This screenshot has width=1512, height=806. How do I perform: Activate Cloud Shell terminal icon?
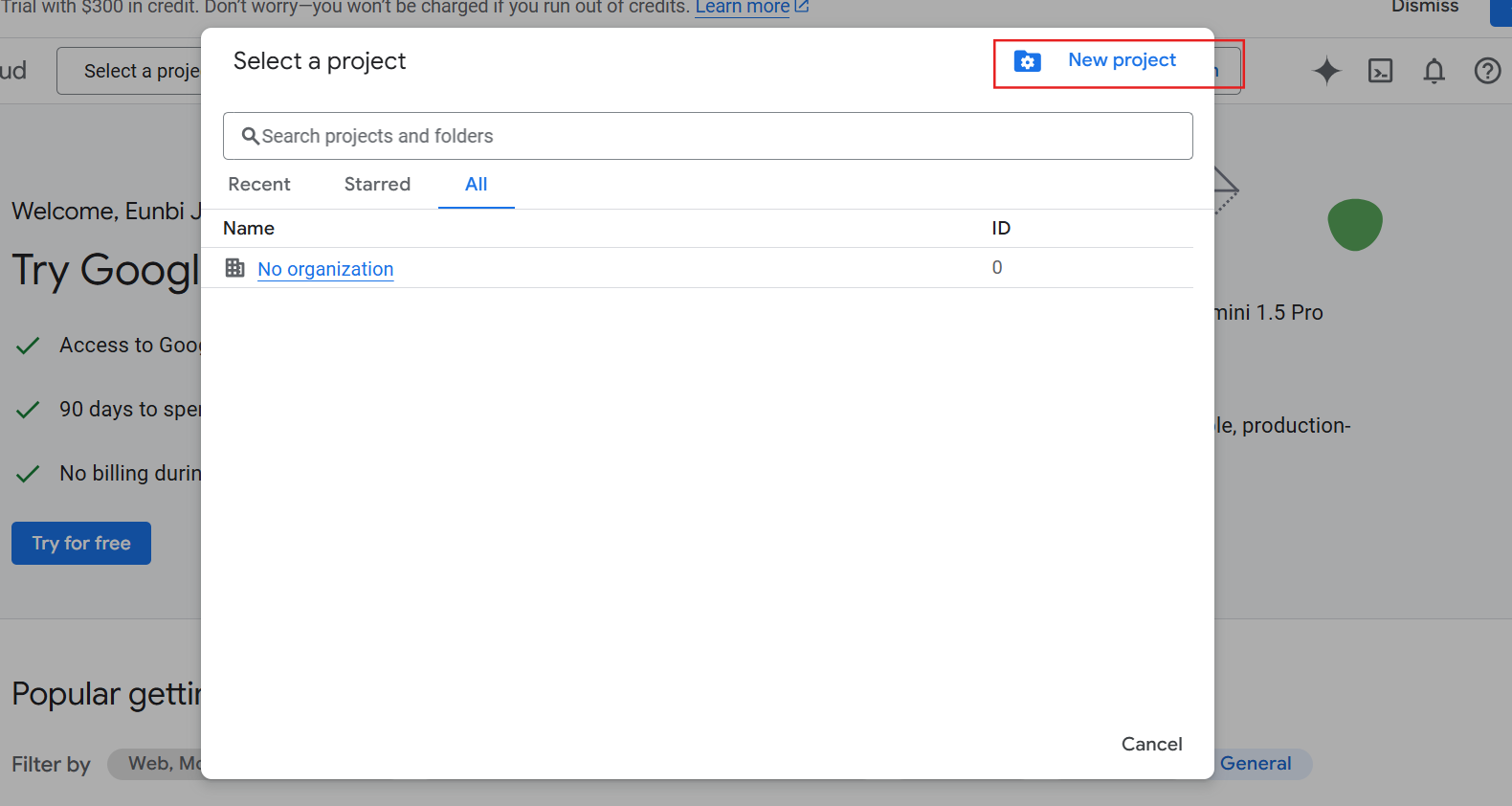[x=1380, y=71]
